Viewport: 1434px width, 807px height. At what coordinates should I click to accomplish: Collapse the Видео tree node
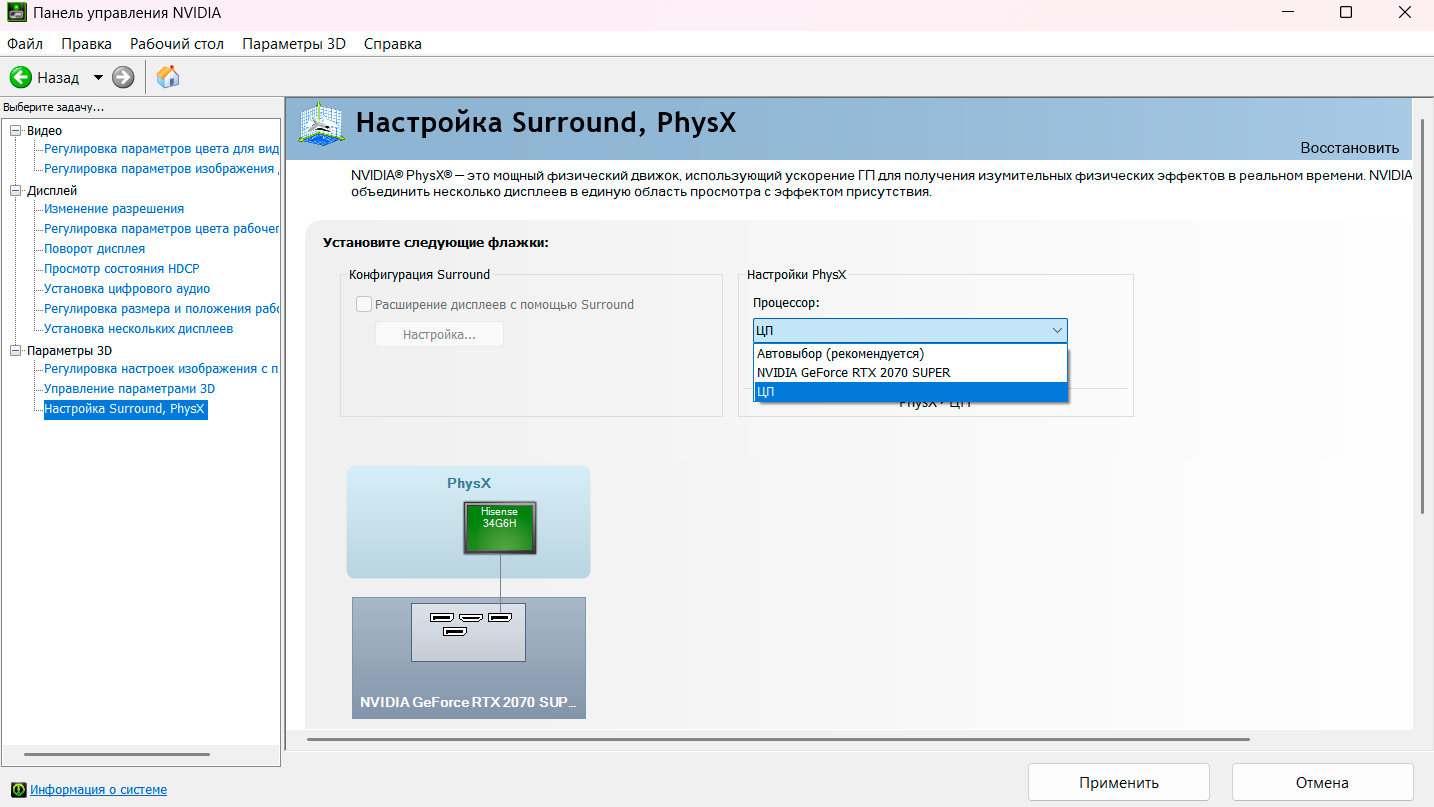15,131
